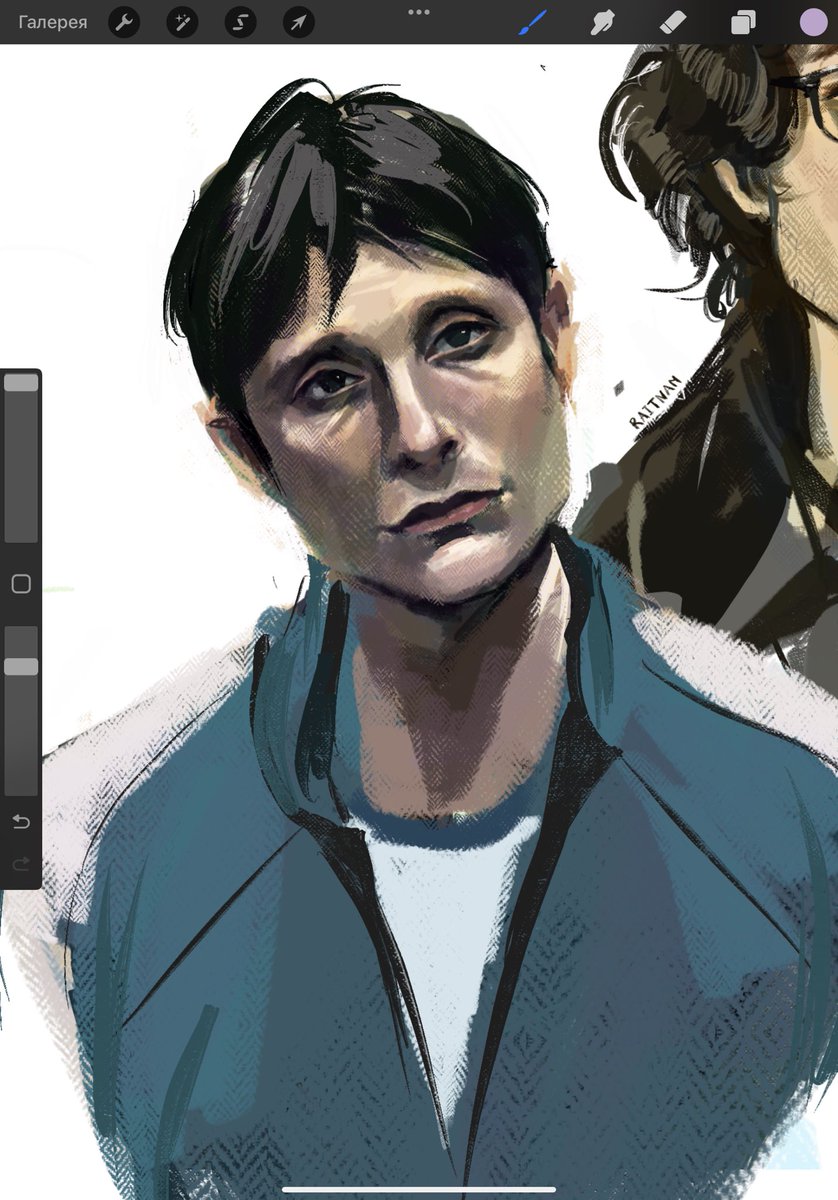Activate the Transform arrow tool
Viewport: 838px width, 1200px height.
(x=298, y=22)
